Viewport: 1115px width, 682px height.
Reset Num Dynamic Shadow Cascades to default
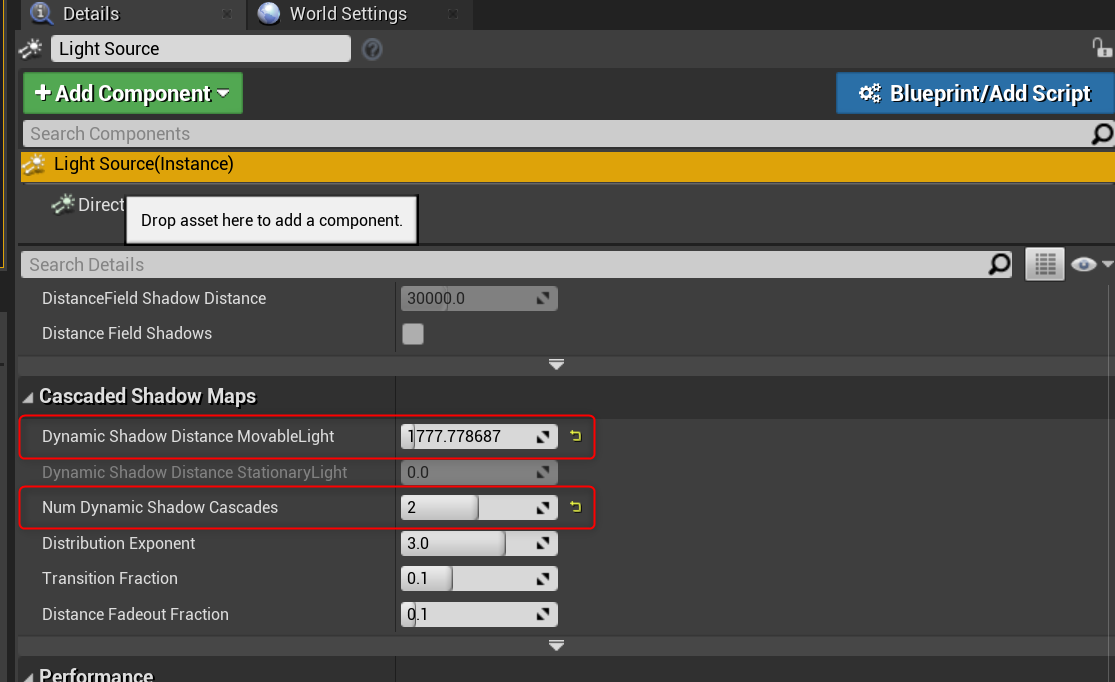[x=575, y=507]
